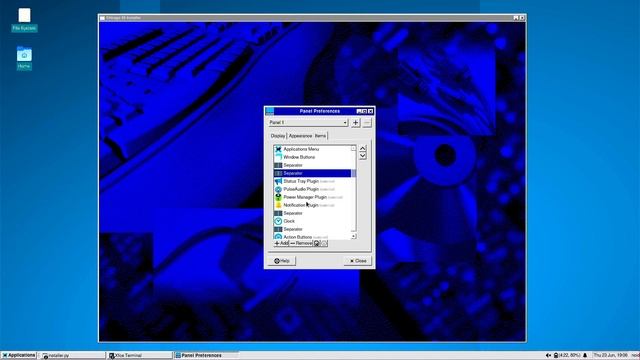Switch to installer.py taskbar window
Screen dimensions: 640x360
pyautogui.click(x=72, y=356)
